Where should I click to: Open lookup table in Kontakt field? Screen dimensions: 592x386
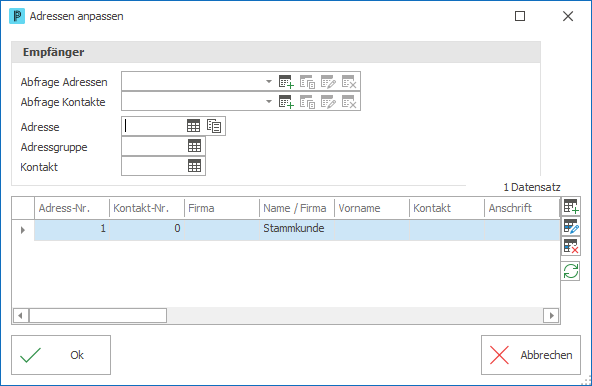[194, 166]
